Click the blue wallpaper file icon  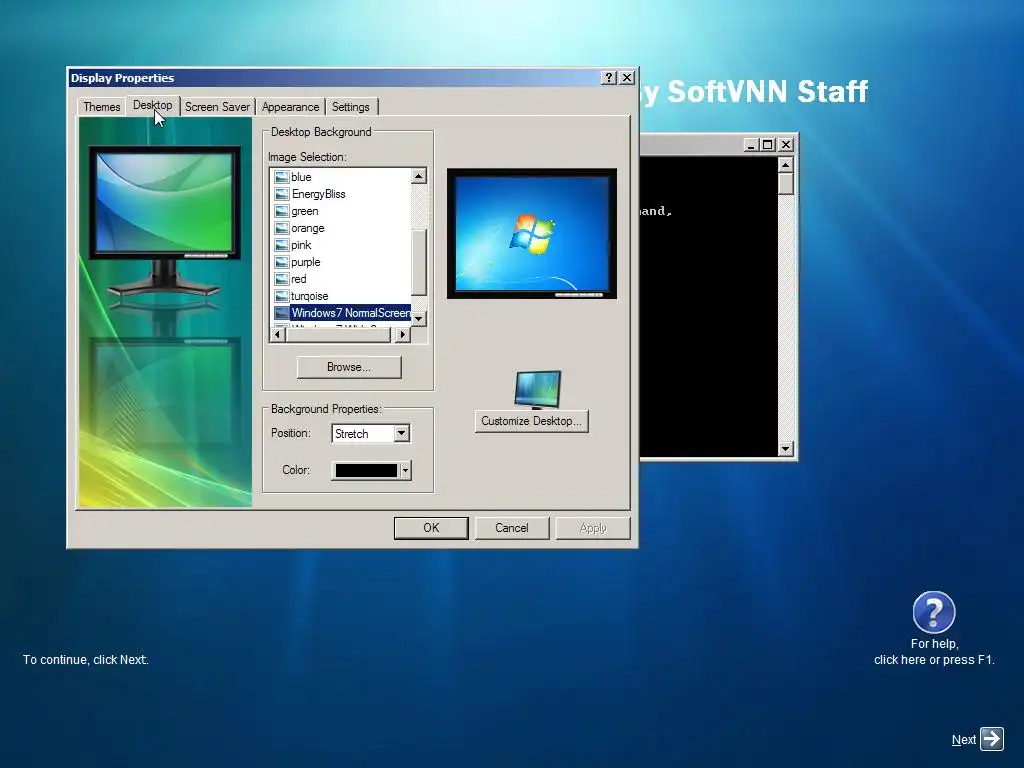281,177
